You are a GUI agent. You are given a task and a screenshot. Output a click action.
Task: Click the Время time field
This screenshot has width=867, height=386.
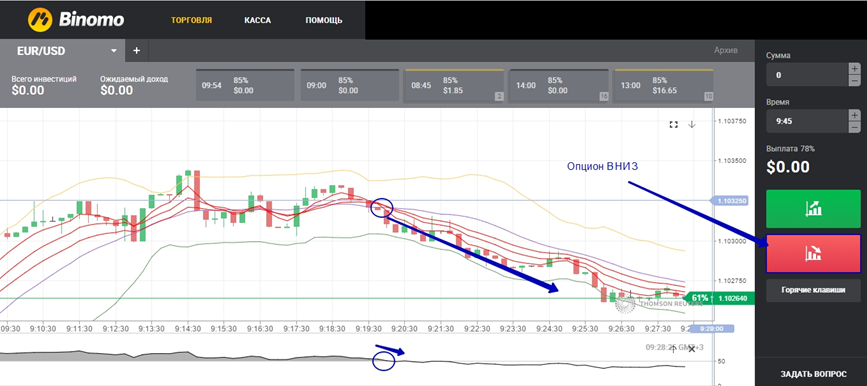(807, 121)
